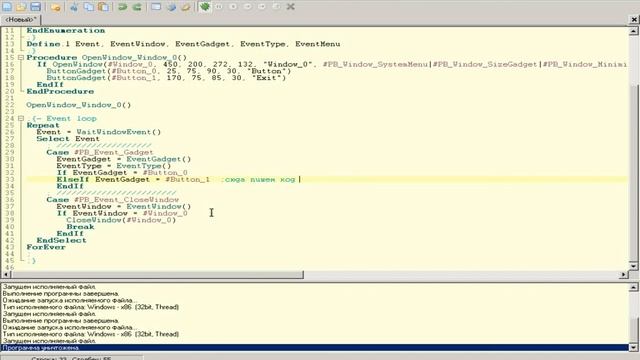The image size is (640, 360).
Task: Click line number 46 in gutter
Action: (x=9, y=267)
